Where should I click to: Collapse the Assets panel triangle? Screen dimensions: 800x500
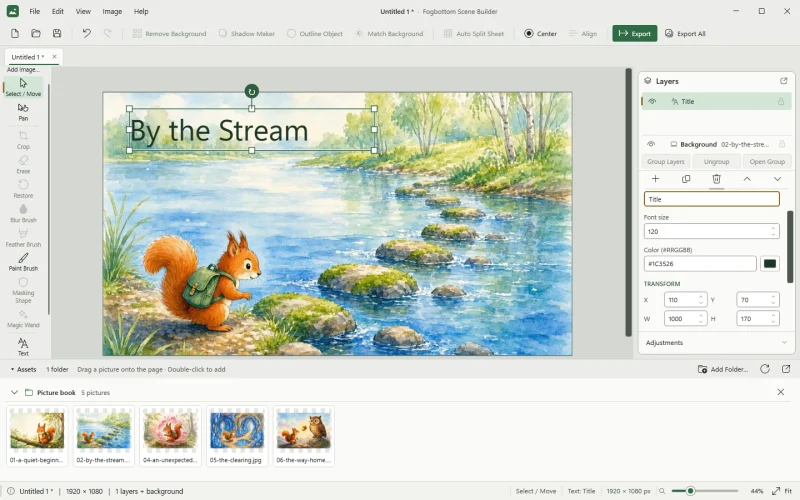click(12, 369)
